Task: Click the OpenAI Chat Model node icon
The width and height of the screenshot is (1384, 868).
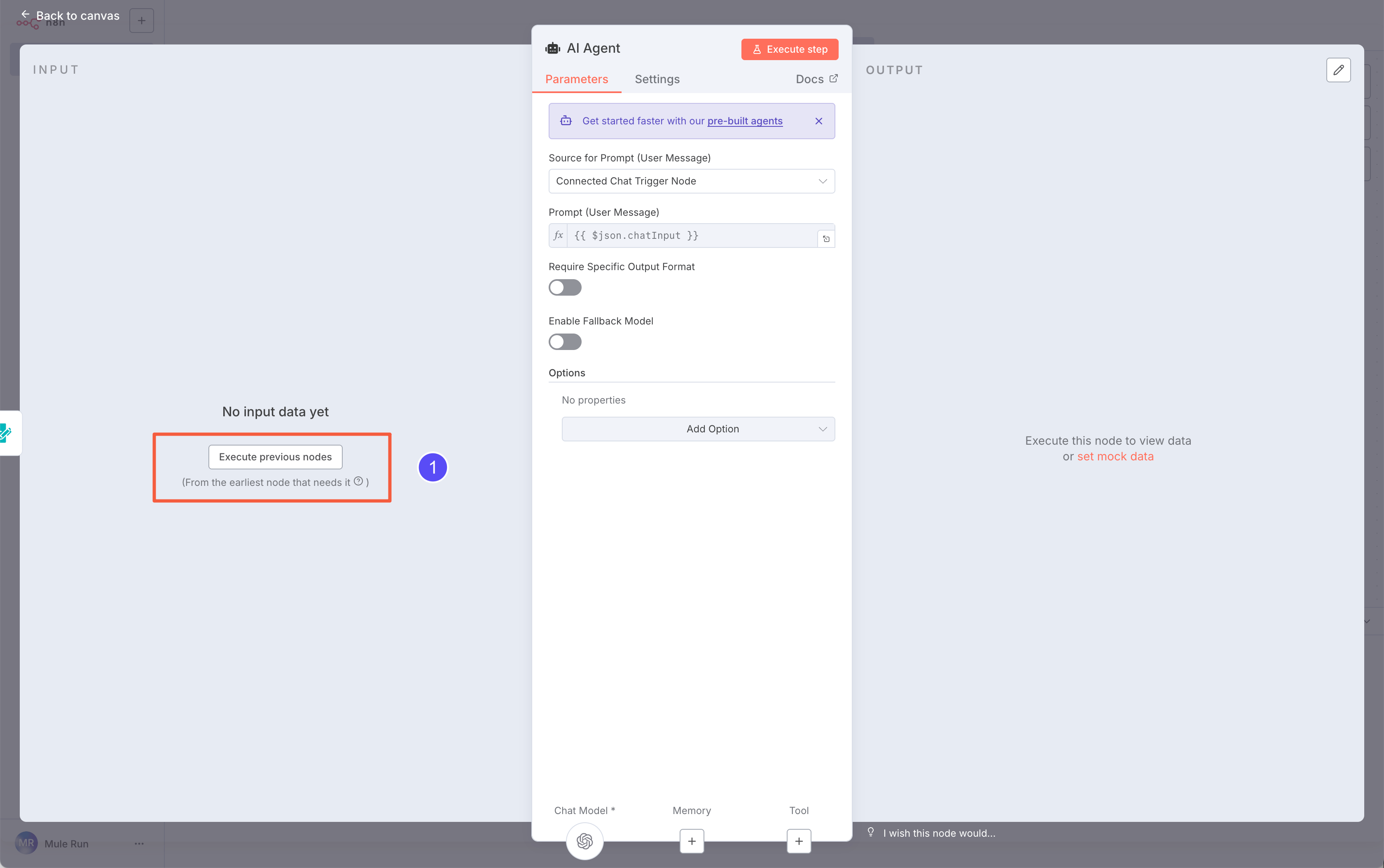Action: click(584, 841)
